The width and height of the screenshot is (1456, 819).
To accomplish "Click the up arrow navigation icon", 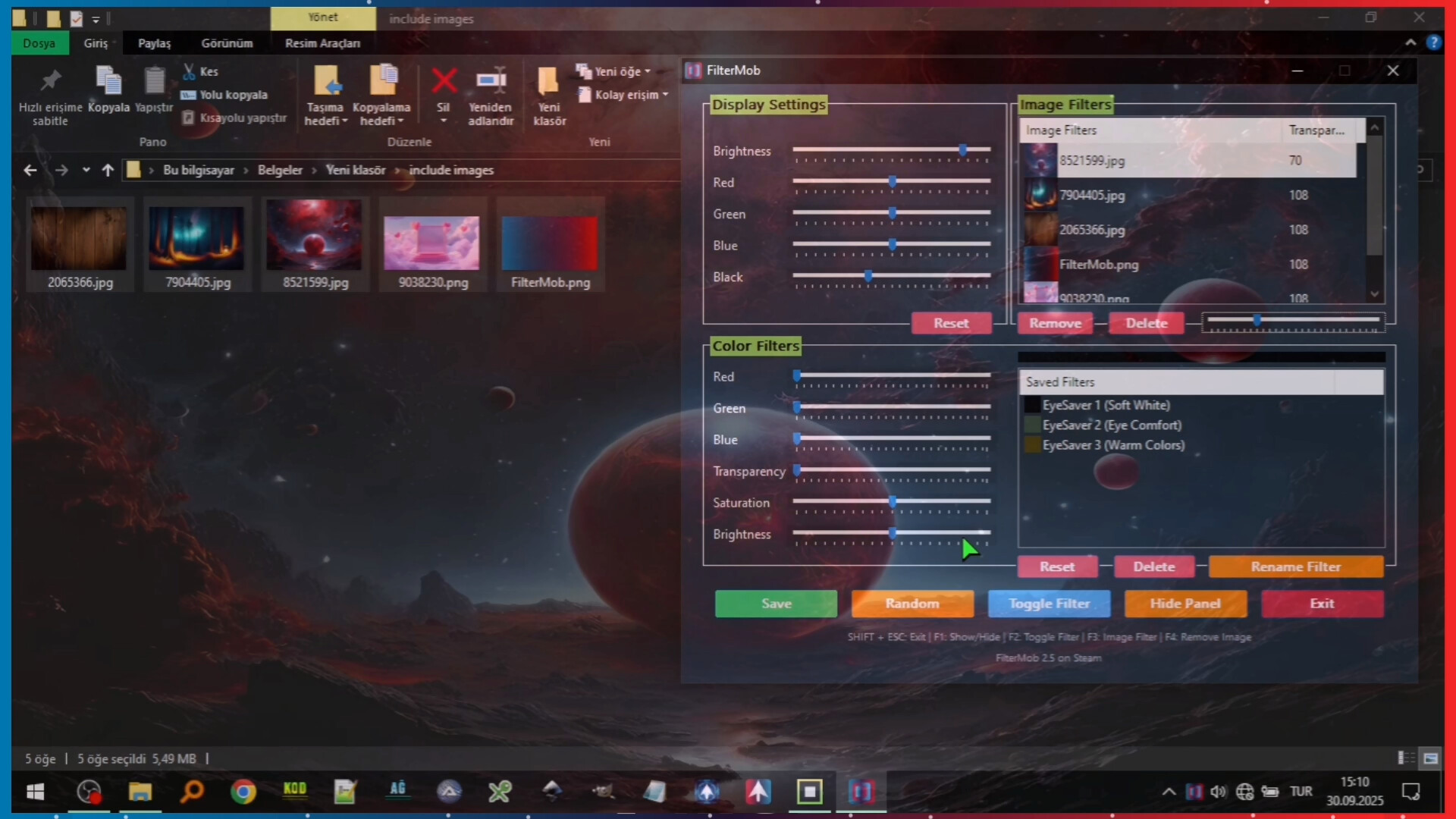I will (x=108, y=170).
